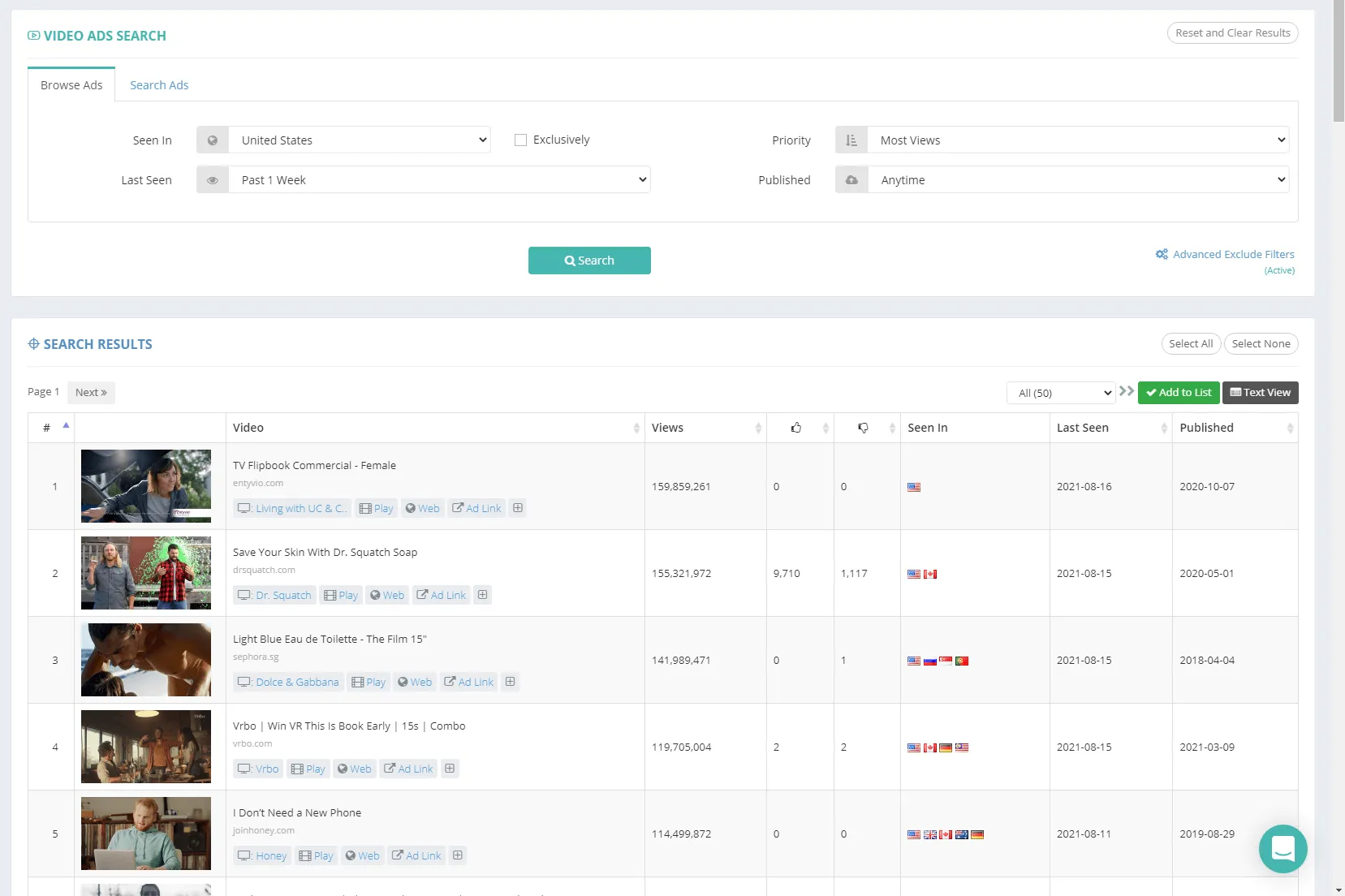The image size is (1345, 896).
Task: Click the globe icon beside Seen In filter
Action: pos(212,140)
